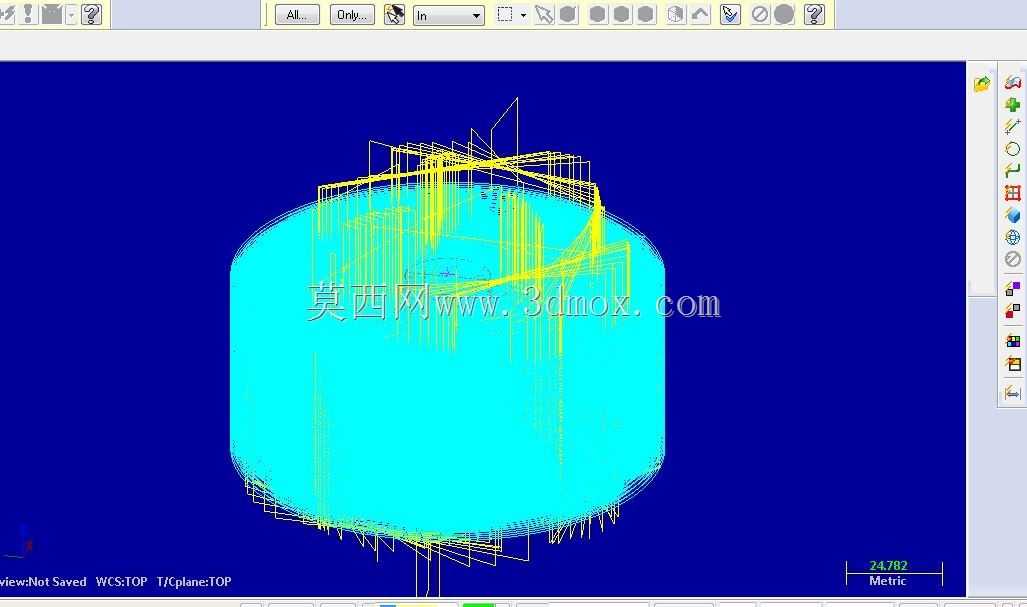1027x607 pixels.
Task: Click the solid body selection icon next to arrow
Action: [x=569, y=14]
